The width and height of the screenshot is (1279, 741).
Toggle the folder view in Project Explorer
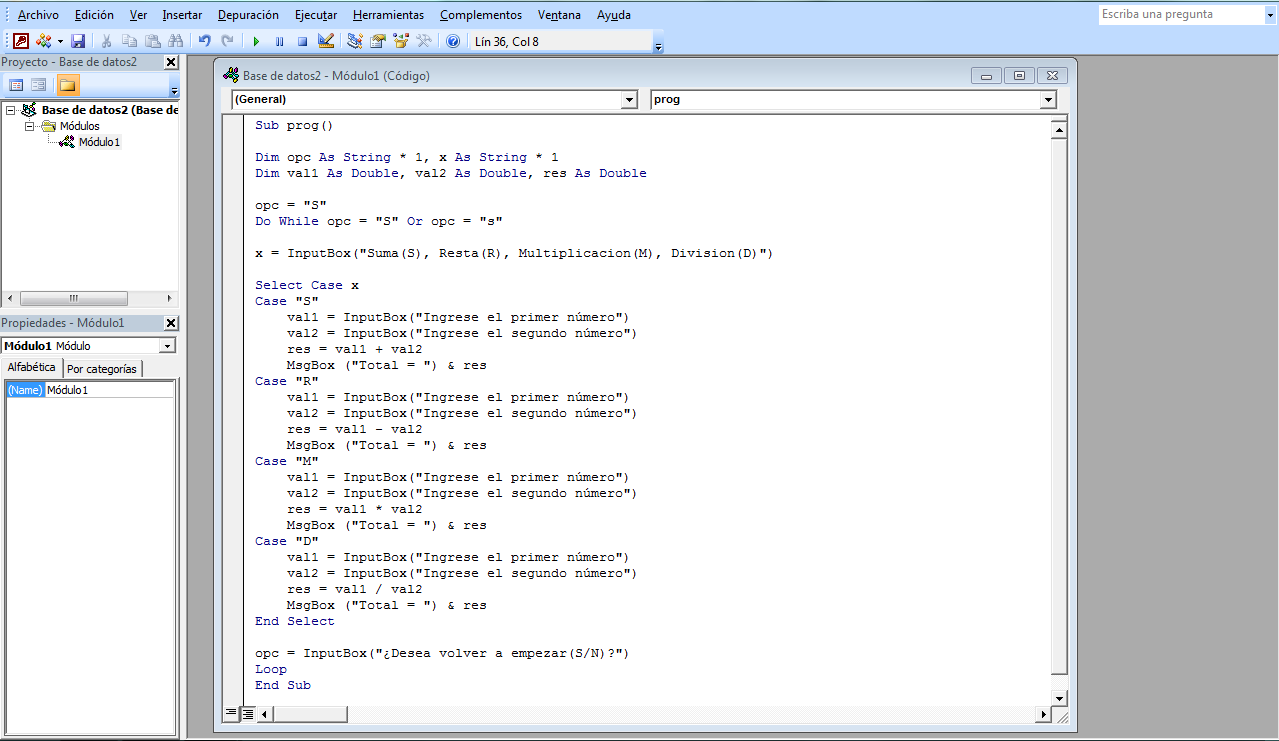(x=67, y=84)
